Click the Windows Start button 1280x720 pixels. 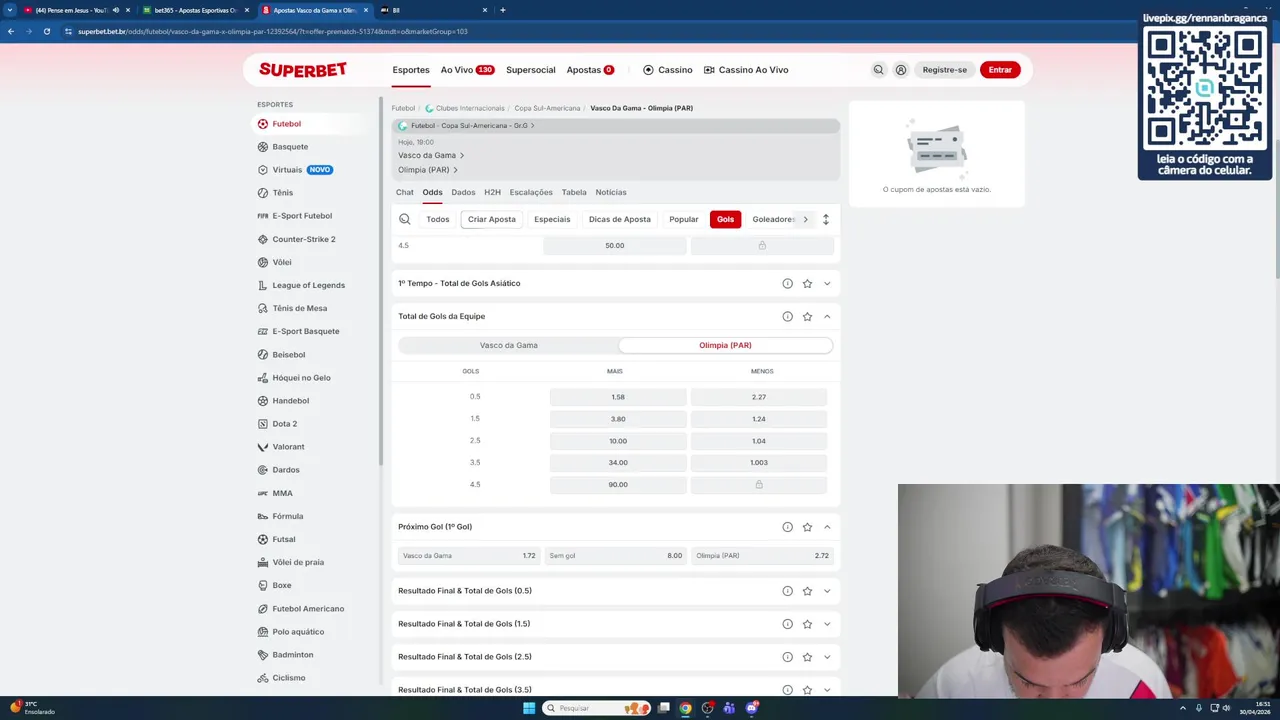(529, 708)
